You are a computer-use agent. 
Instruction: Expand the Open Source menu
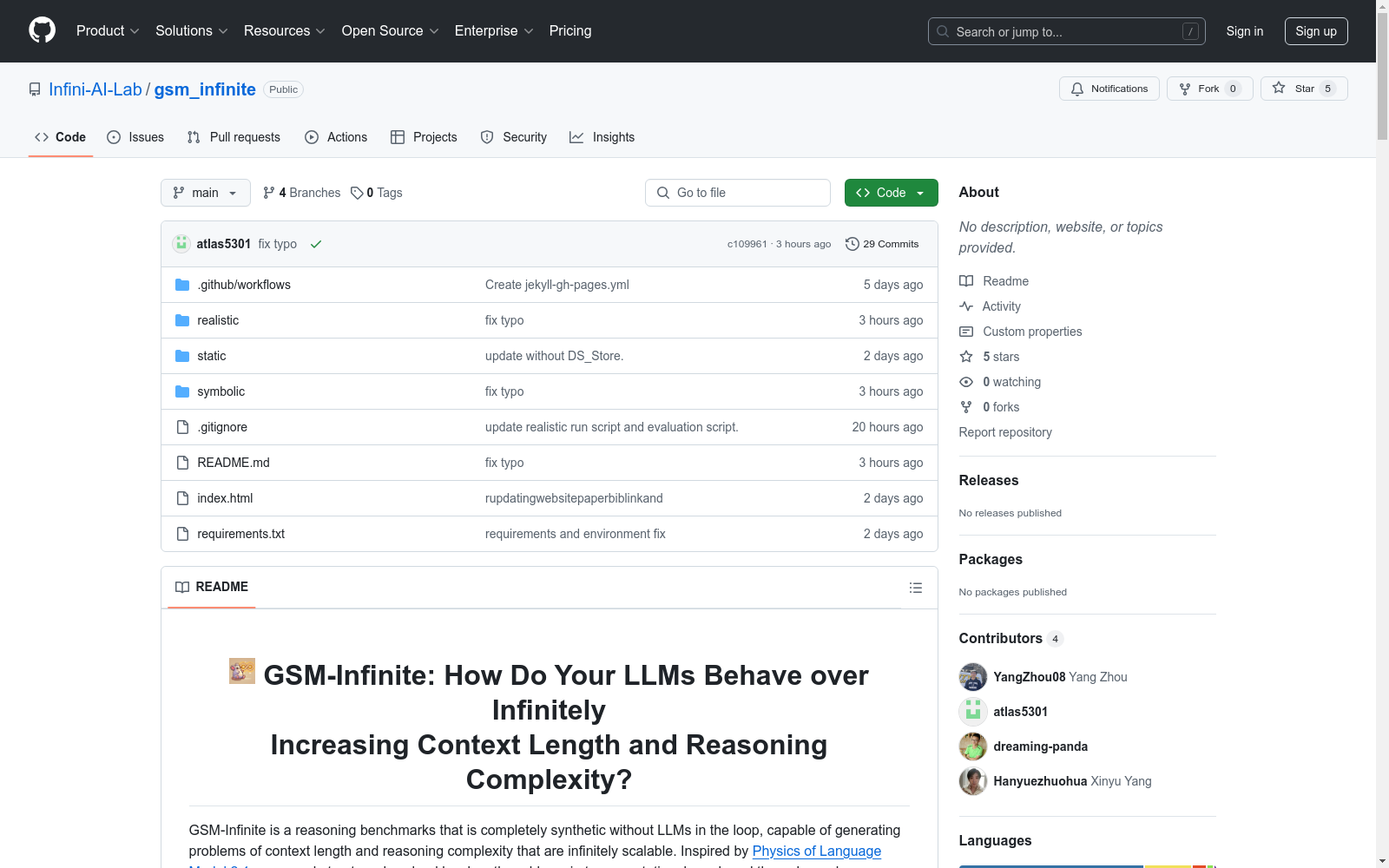[x=391, y=31]
